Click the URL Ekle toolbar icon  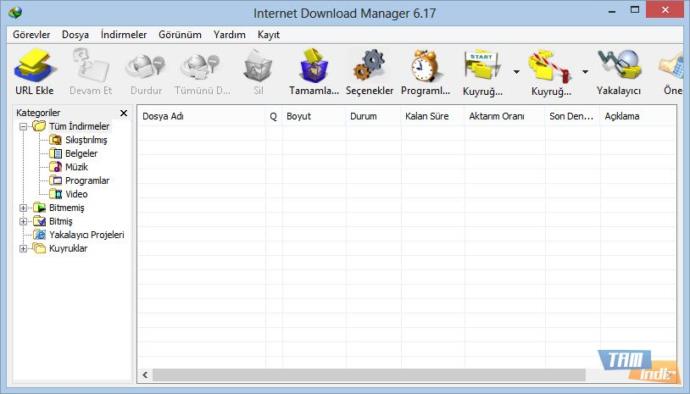click(35, 66)
